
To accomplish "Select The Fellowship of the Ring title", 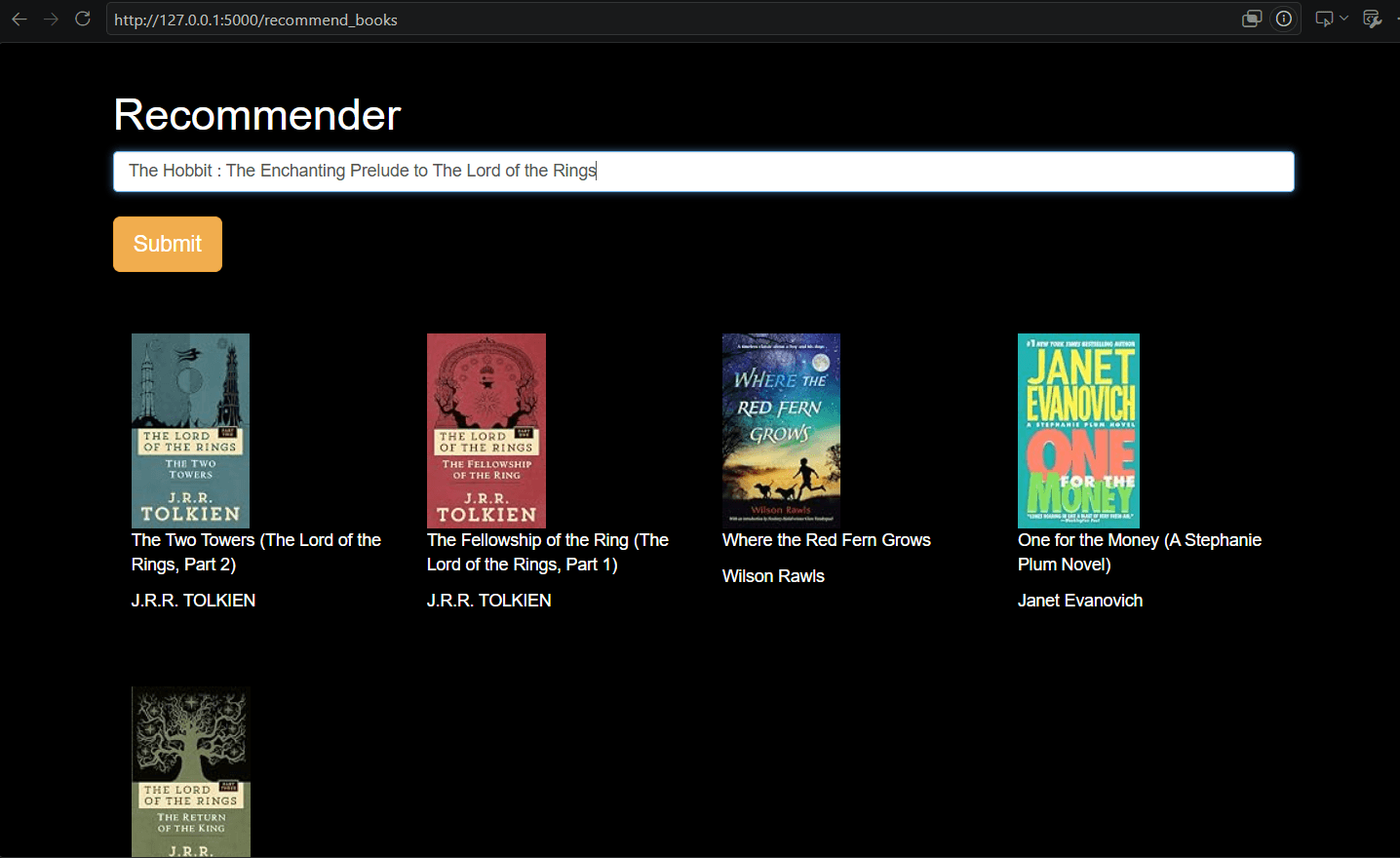I will (x=548, y=552).
